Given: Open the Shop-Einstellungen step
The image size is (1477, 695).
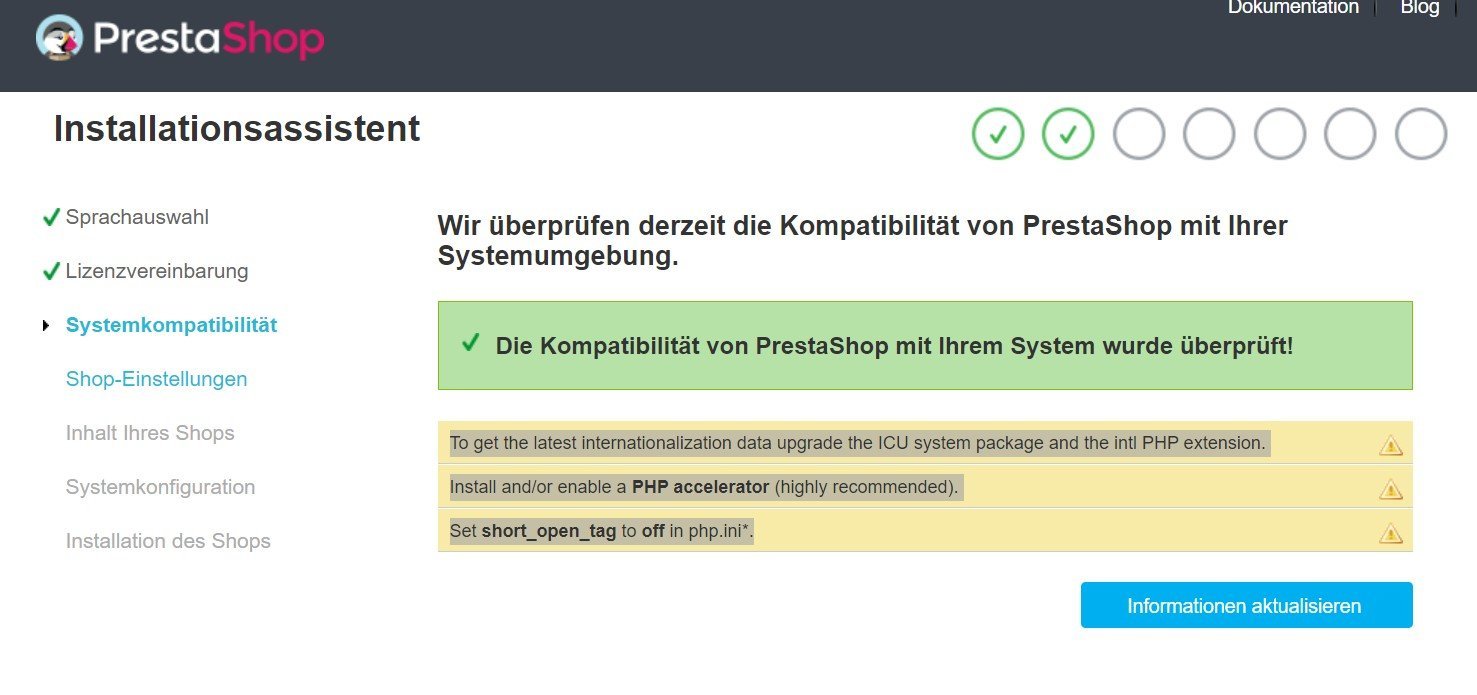Looking at the screenshot, I should coord(156,379).
